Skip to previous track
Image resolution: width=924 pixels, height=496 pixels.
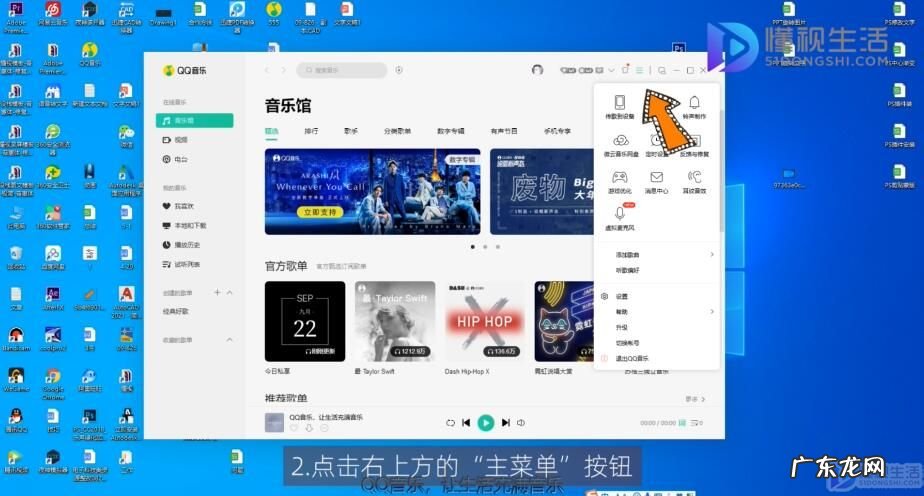pyautogui.click(x=466, y=422)
